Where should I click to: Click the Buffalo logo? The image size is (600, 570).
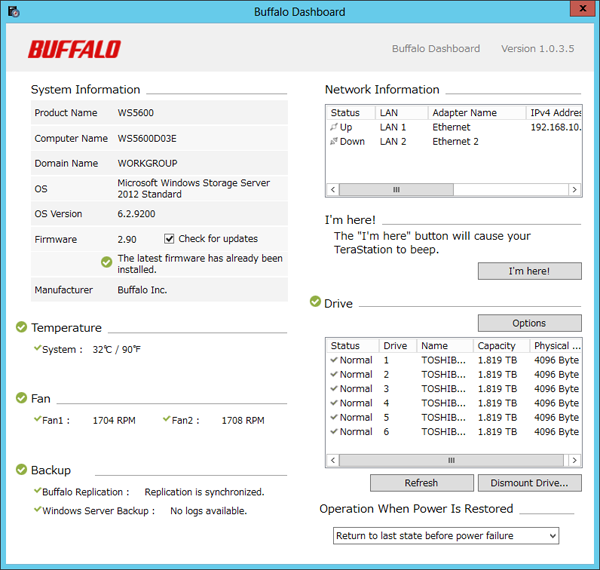point(74,49)
